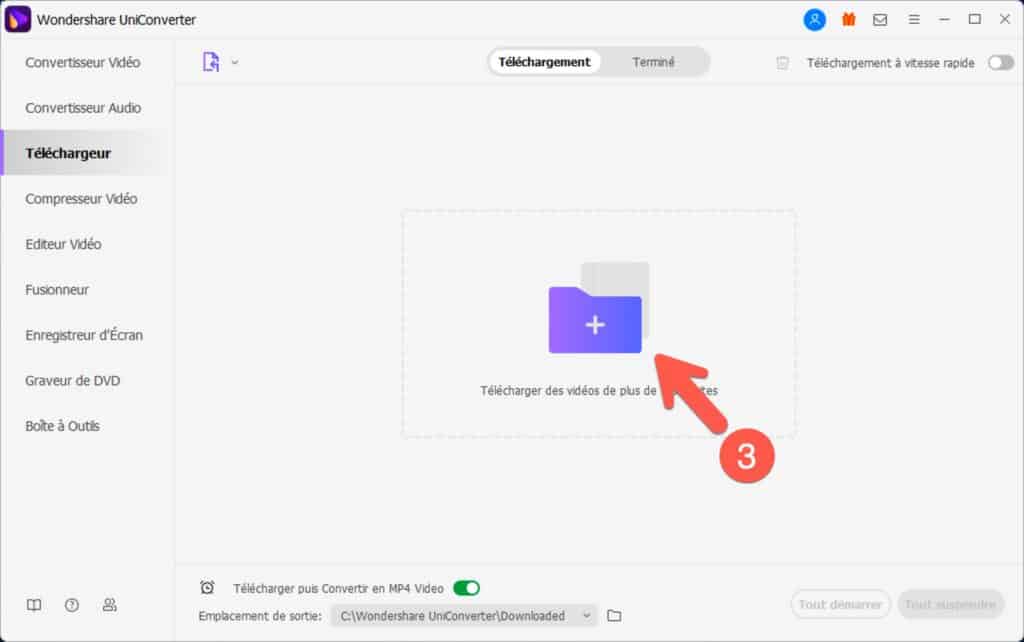Click the paste URL document icon
The width and height of the screenshot is (1024, 642).
pyautogui.click(x=211, y=62)
